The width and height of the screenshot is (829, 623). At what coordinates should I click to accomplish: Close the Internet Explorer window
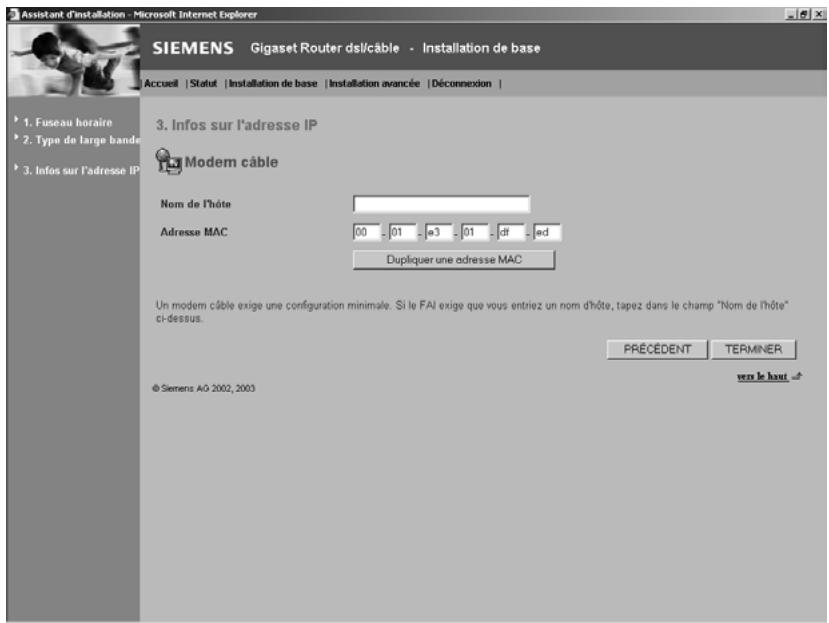click(819, 15)
